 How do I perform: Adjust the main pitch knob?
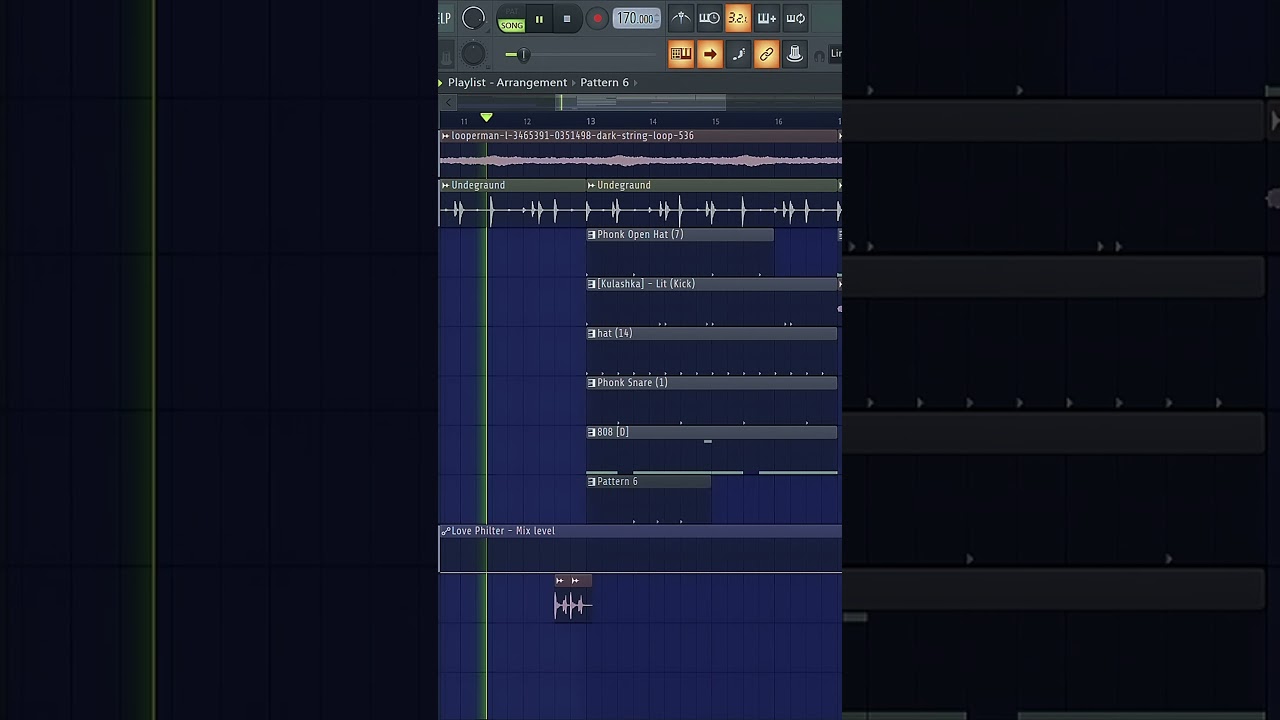(x=474, y=54)
